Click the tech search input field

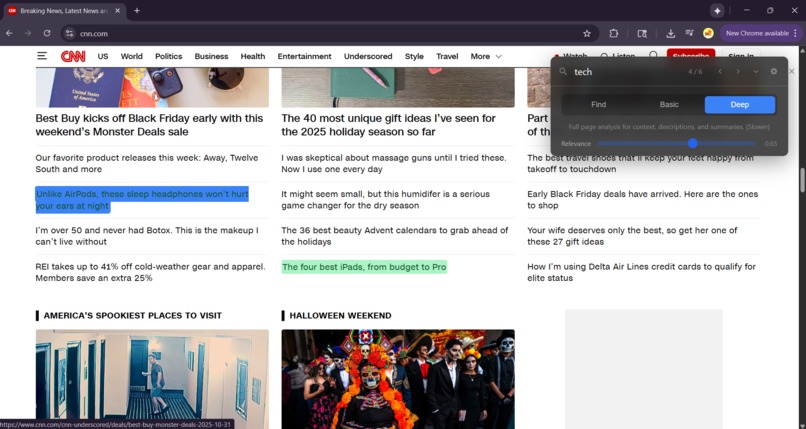point(627,72)
